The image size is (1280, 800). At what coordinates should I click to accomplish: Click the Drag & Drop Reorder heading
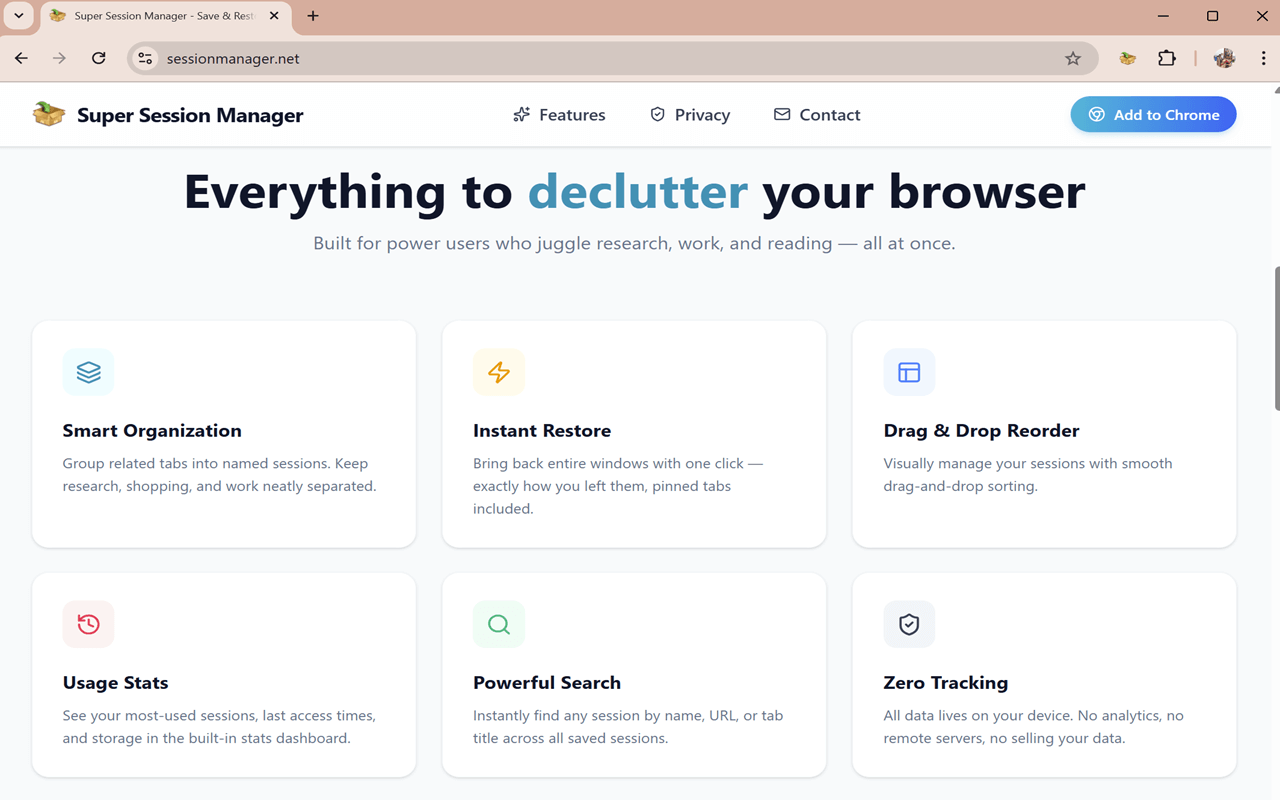(x=981, y=431)
